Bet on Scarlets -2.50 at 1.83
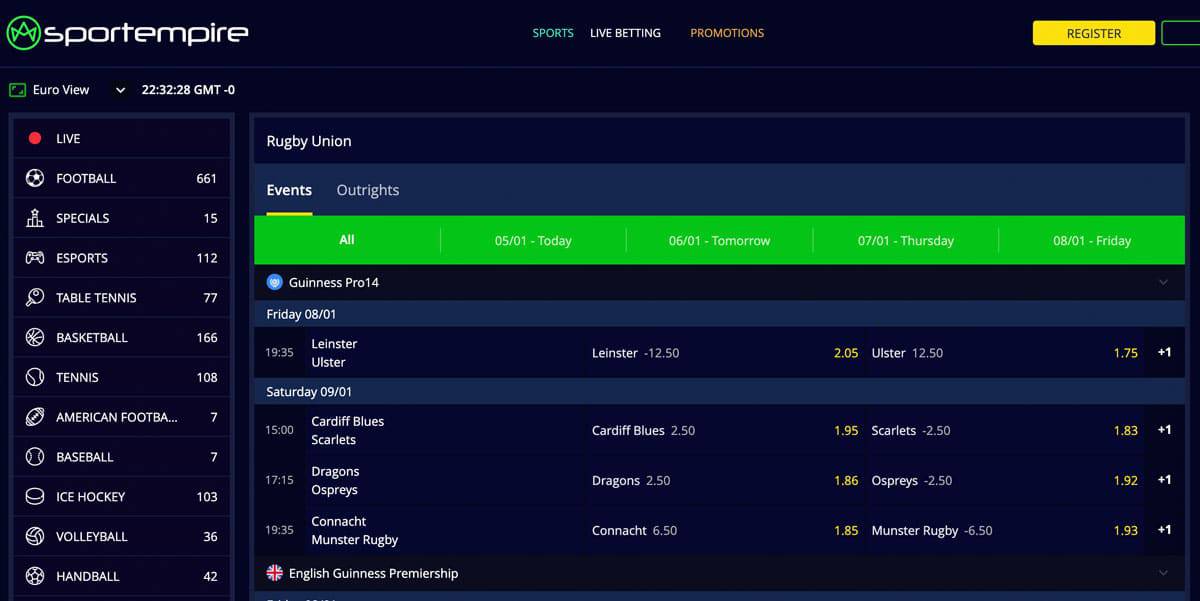This screenshot has height=601, width=1200. (1004, 430)
